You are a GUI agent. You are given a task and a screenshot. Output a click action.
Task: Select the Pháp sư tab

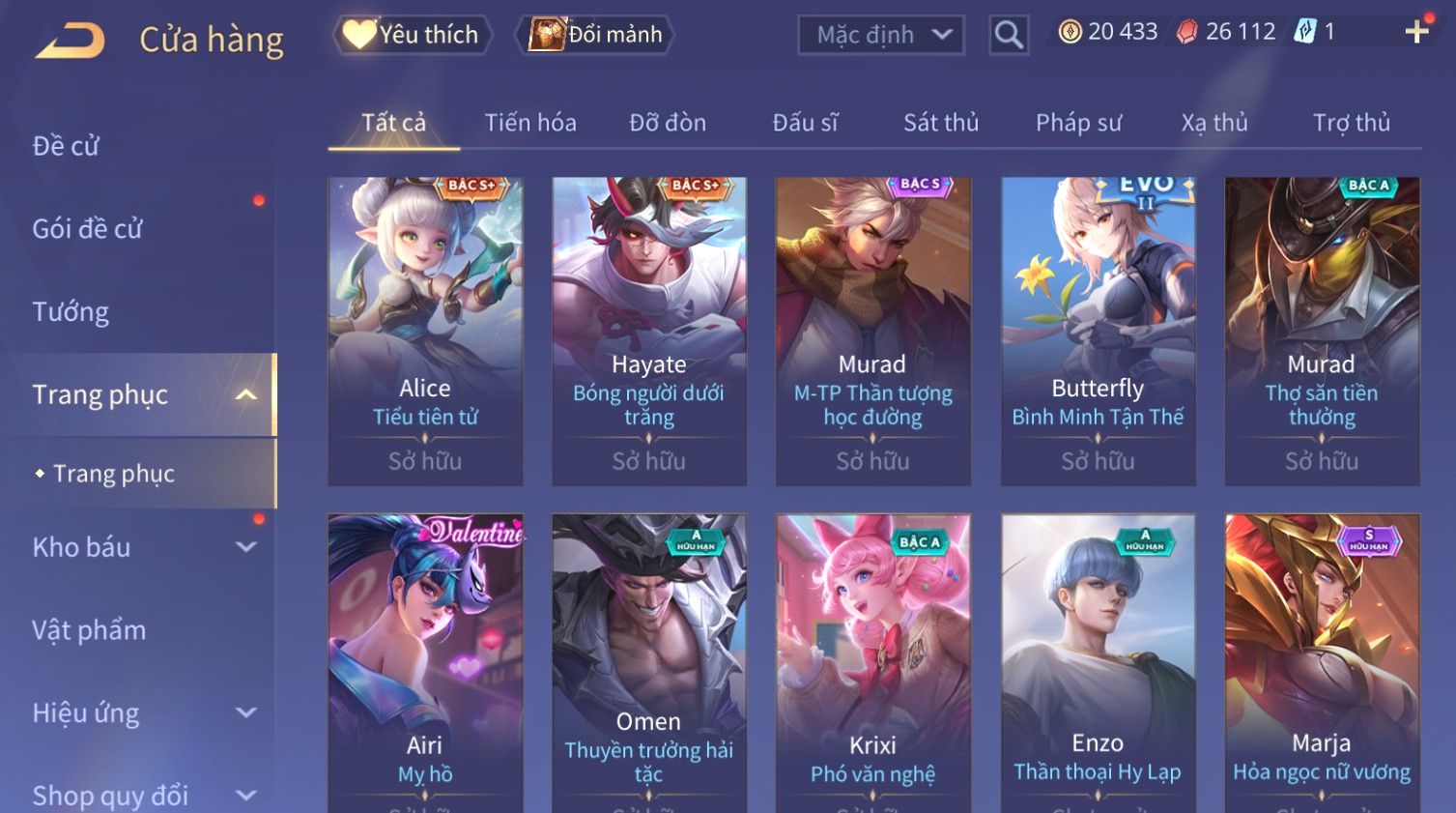tap(1079, 123)
